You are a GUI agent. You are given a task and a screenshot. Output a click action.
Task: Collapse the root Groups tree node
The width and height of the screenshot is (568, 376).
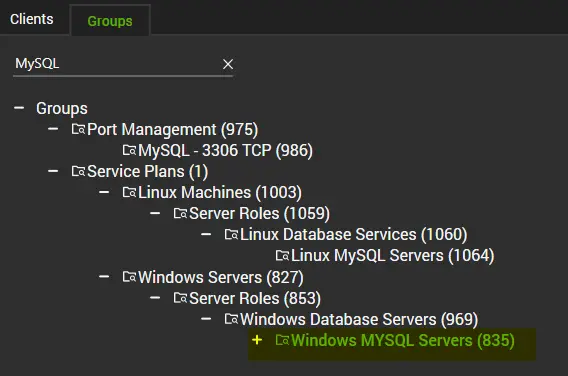coord(19,108)
